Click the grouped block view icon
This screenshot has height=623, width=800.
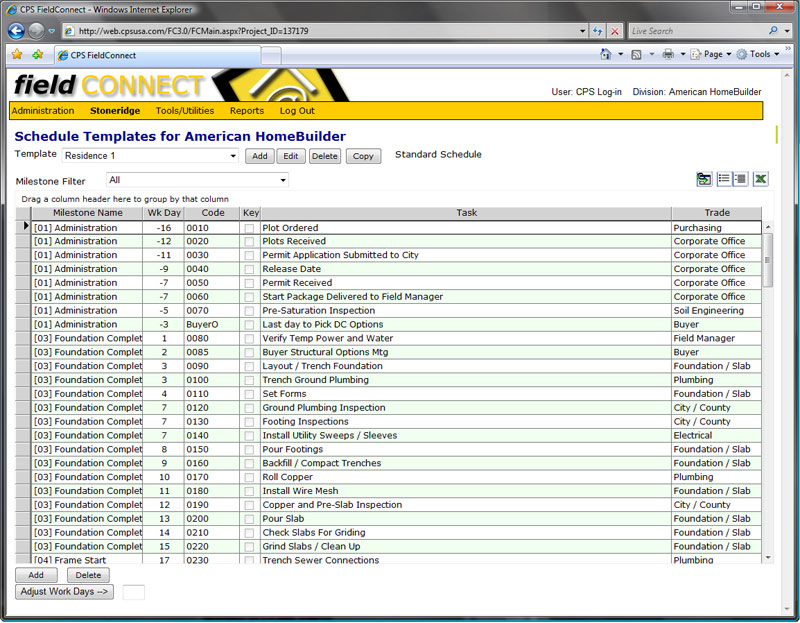point(740,179)
